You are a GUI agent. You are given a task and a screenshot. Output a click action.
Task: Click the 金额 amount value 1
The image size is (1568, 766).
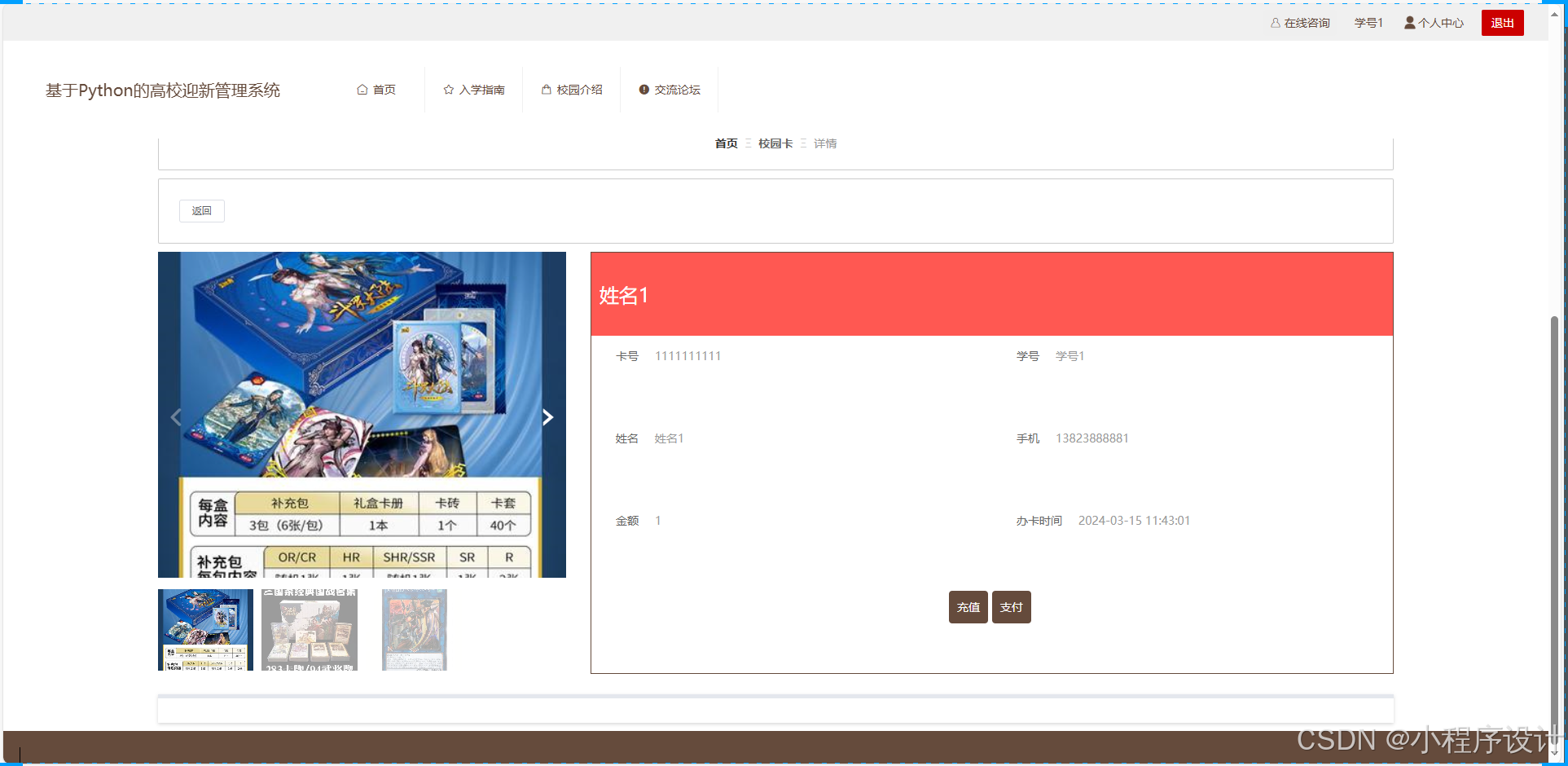click(x=658, y=521)
